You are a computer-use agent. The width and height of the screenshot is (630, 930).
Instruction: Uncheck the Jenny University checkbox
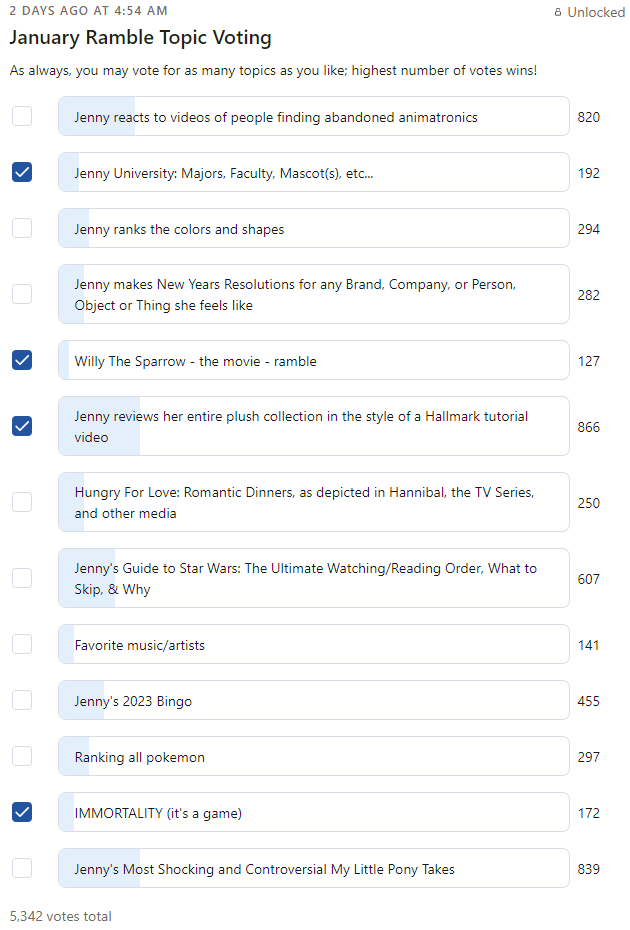(22, 172)
